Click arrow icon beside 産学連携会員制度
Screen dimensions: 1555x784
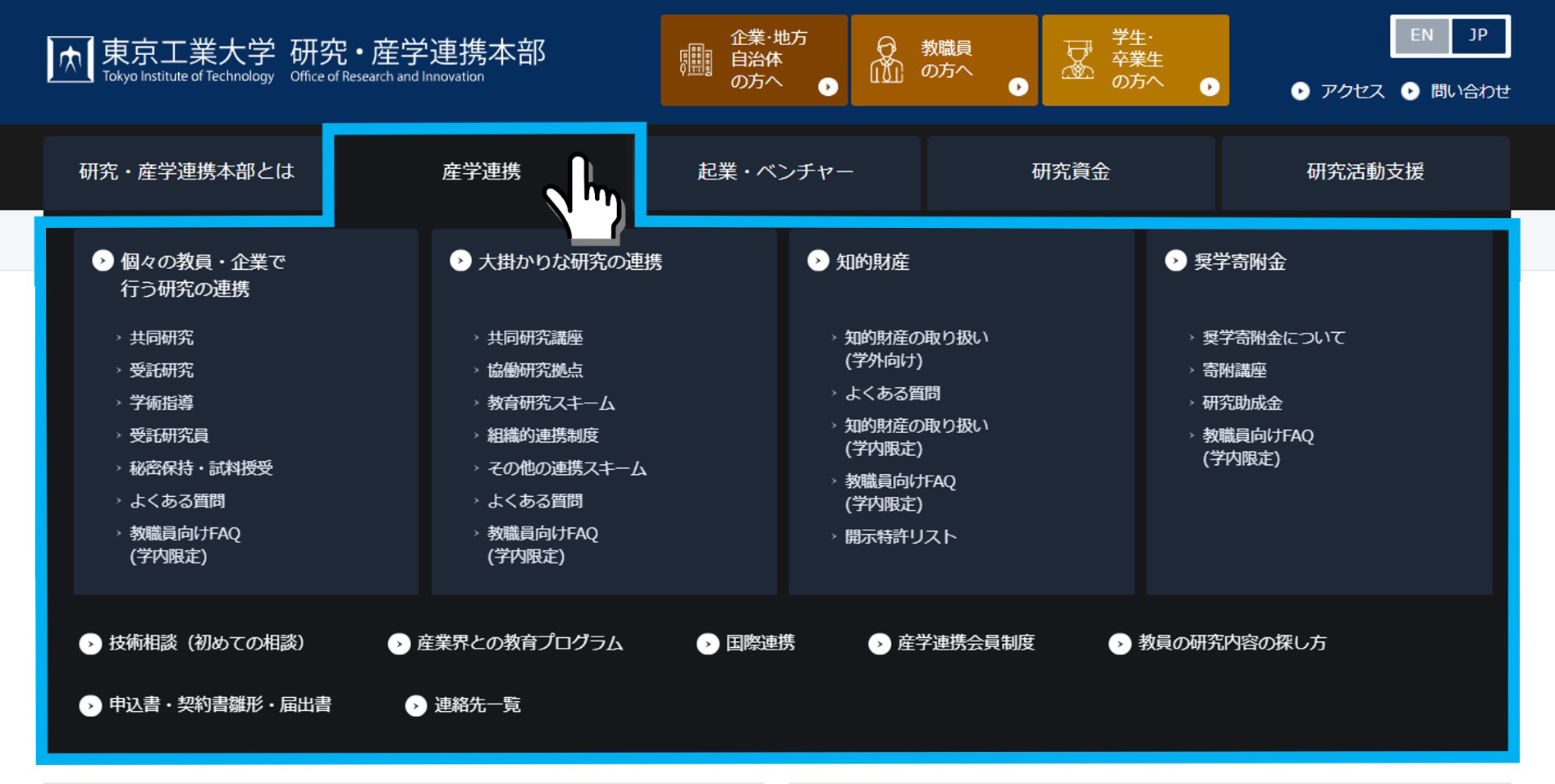pyautogui.click(x=879, y=644)
